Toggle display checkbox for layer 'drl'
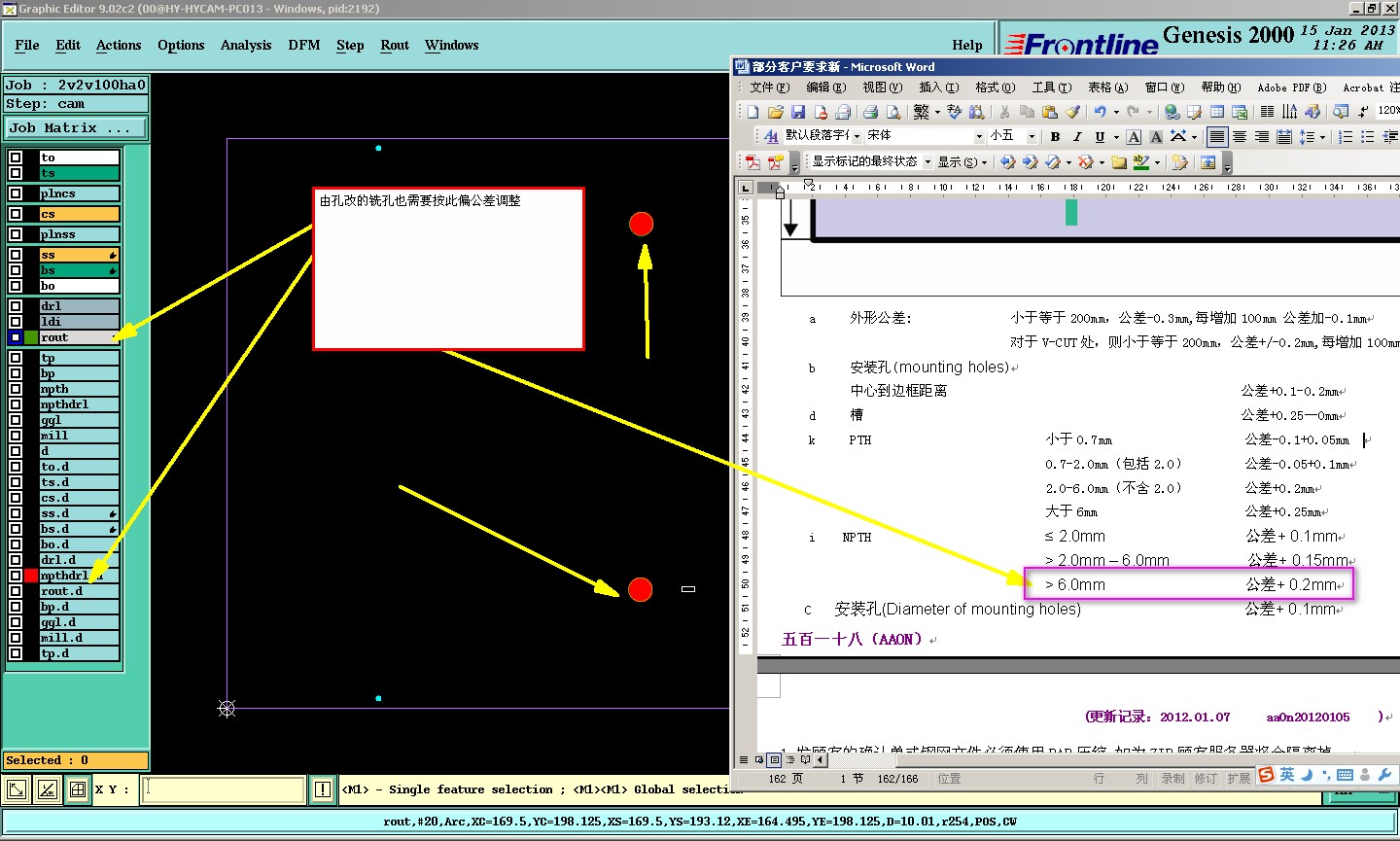 16,306
